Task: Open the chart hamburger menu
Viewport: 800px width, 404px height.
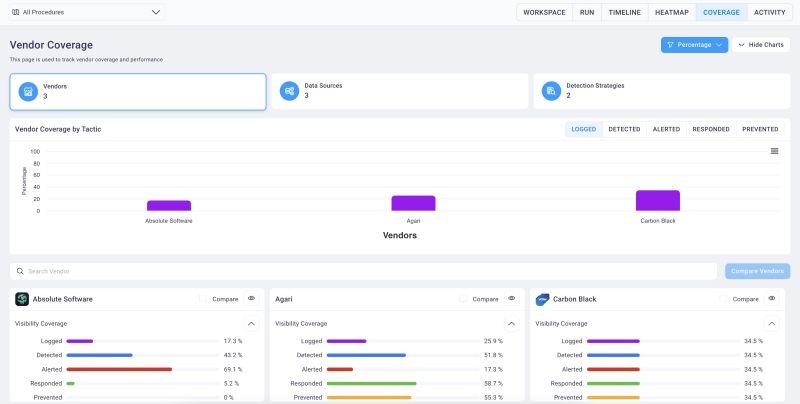Action: [774, 151]
